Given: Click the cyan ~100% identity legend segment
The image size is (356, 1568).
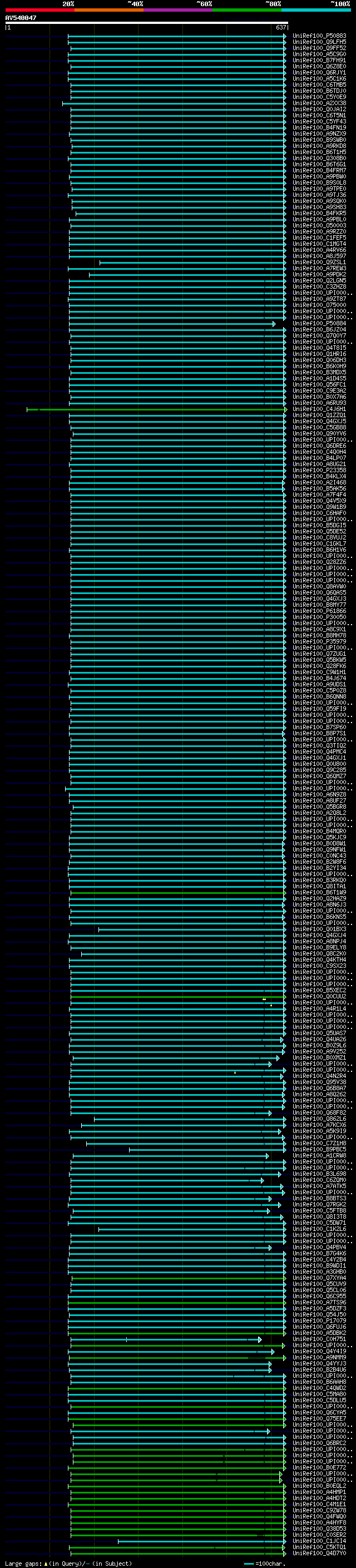Looking at the screenshot, I should click(317, 10).
